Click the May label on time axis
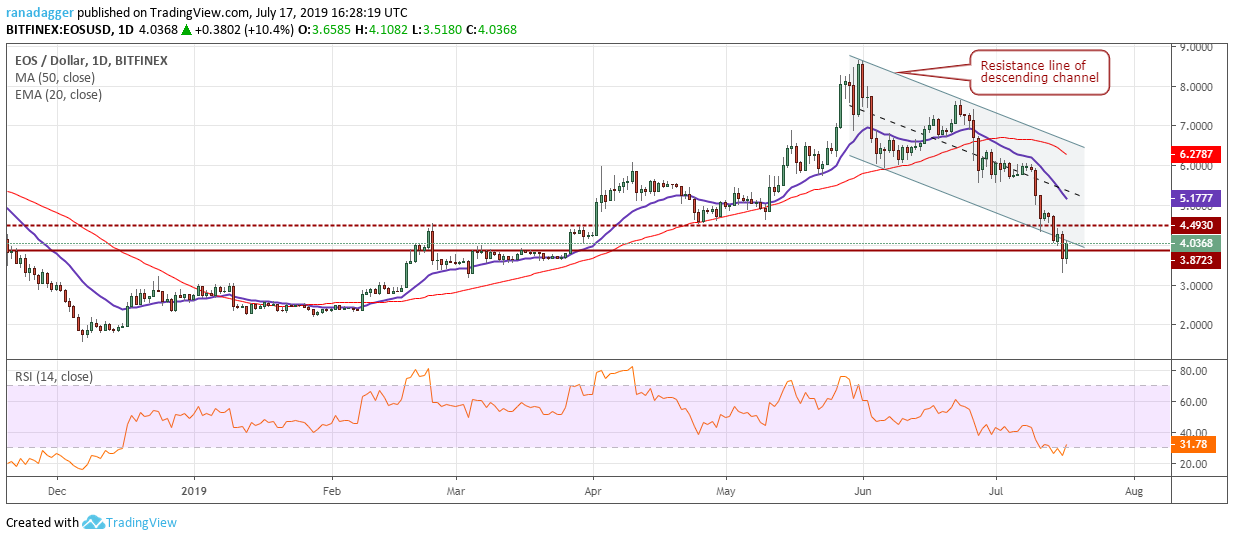 click(727, 492)
